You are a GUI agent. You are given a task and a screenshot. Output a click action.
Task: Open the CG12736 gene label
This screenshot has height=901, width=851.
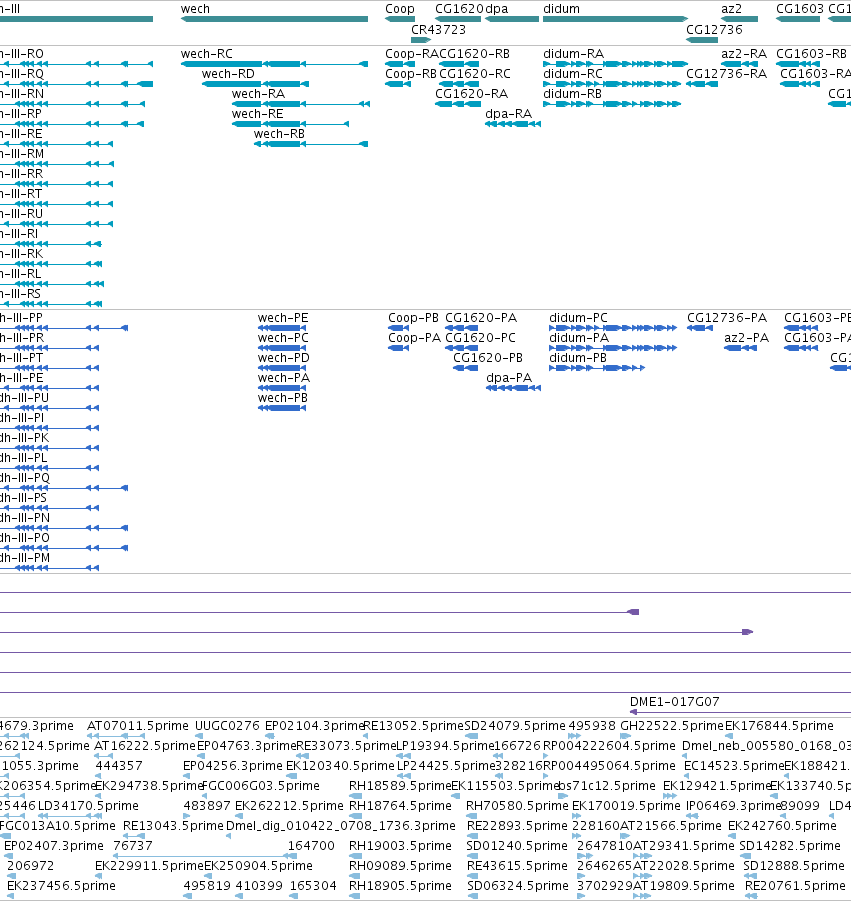[x=714, y=29]
